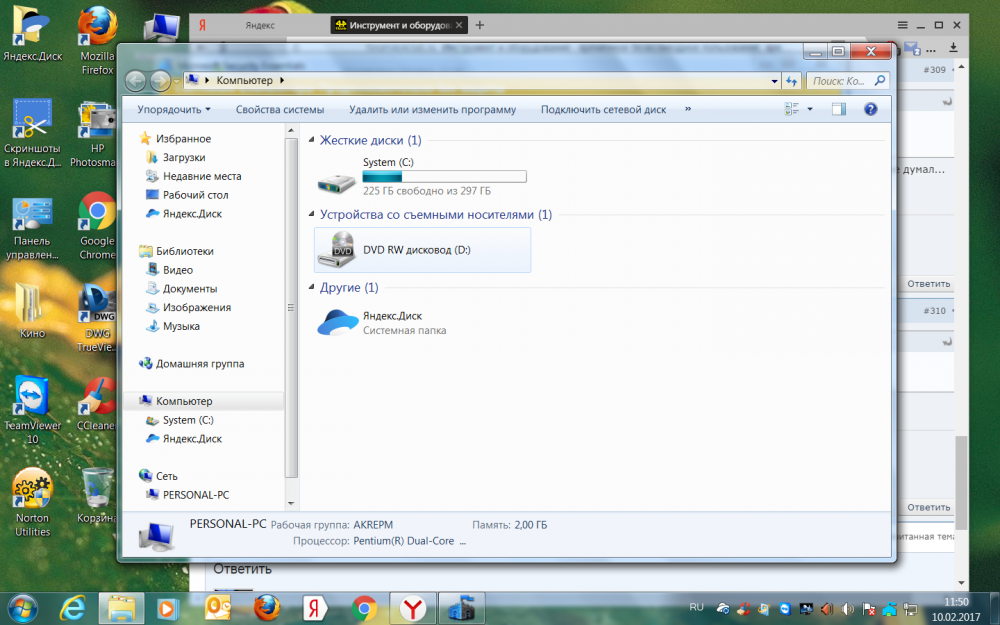This screenshot has width=1000, height=625.
Task: Open Explorer help question mark
Action: (x=871, y=109)
